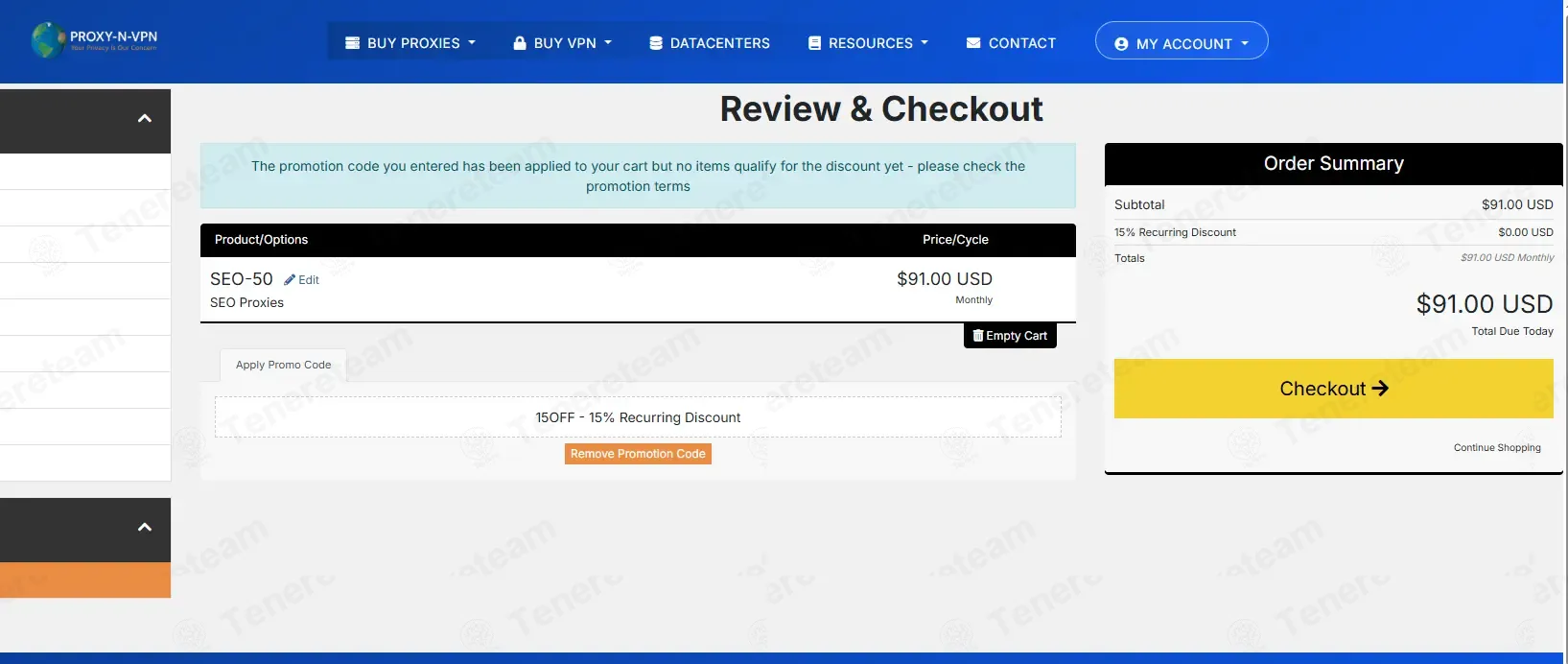Viewport: 1568px width, 664px height.
Task: Click the "Review & Checkout" page heading
Action: tap(881, 109)
